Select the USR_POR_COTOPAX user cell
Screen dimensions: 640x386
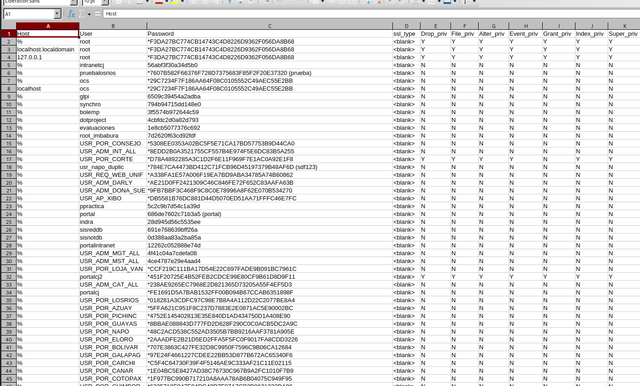[x=113, y=379]
